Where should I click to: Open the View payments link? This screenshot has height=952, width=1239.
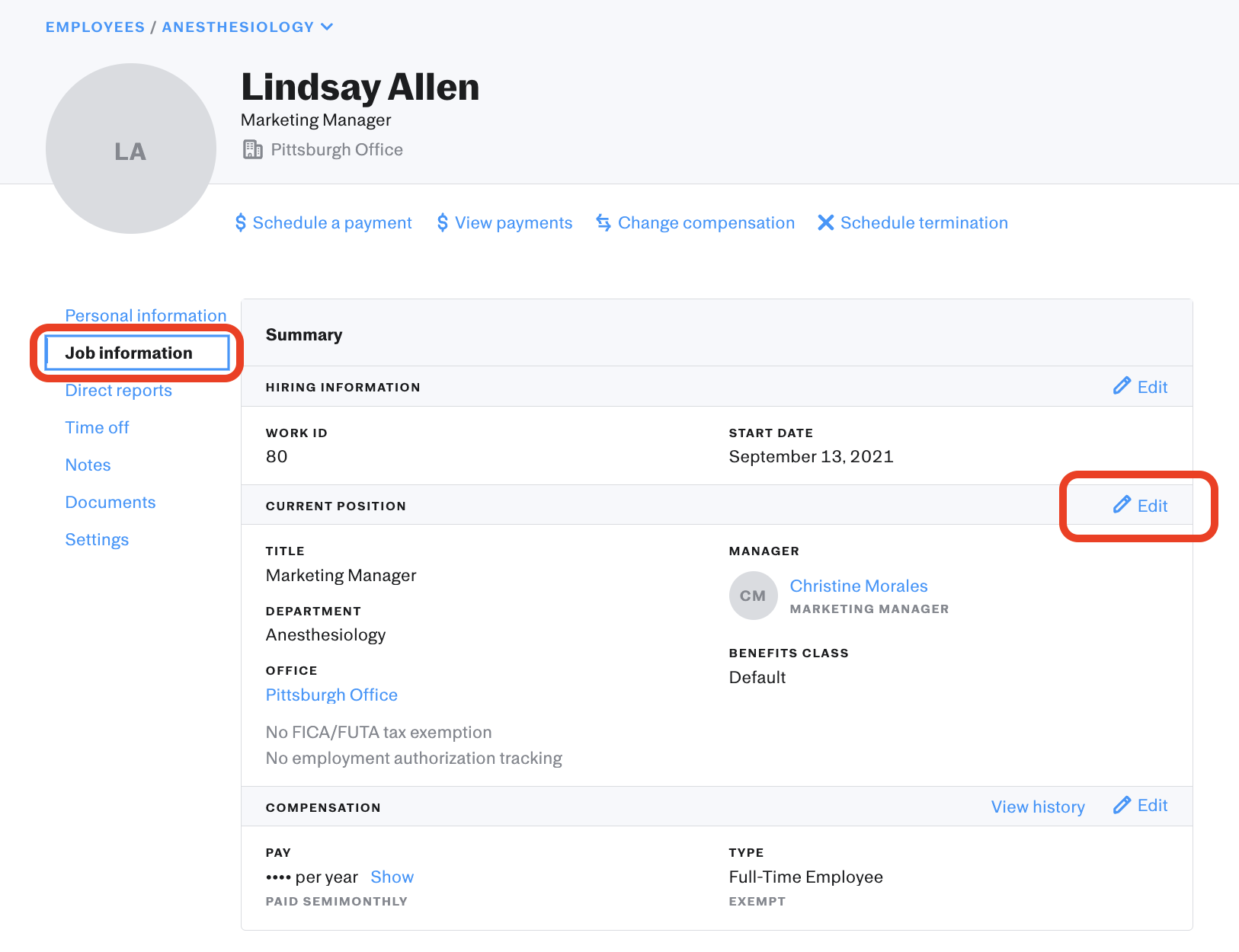(514, 222)
